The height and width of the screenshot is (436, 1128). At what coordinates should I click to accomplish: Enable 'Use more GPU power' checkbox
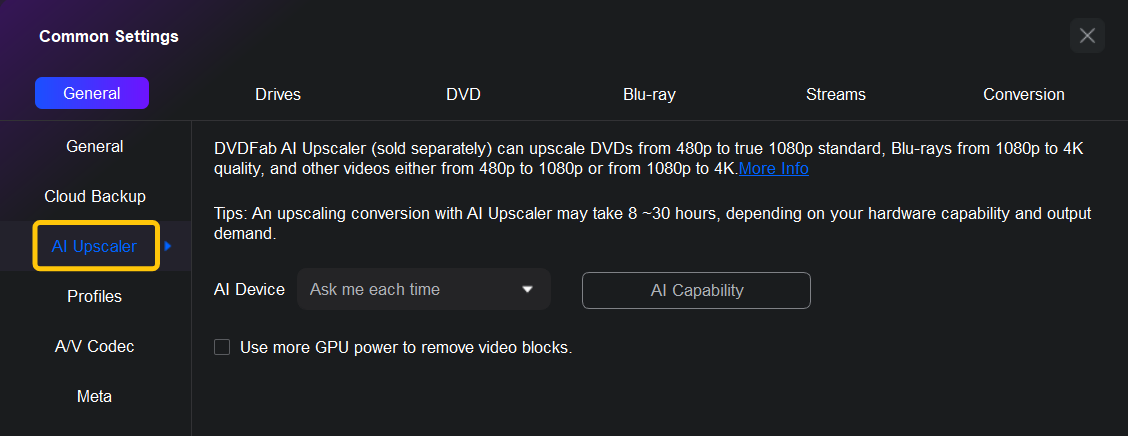(222, 348)
